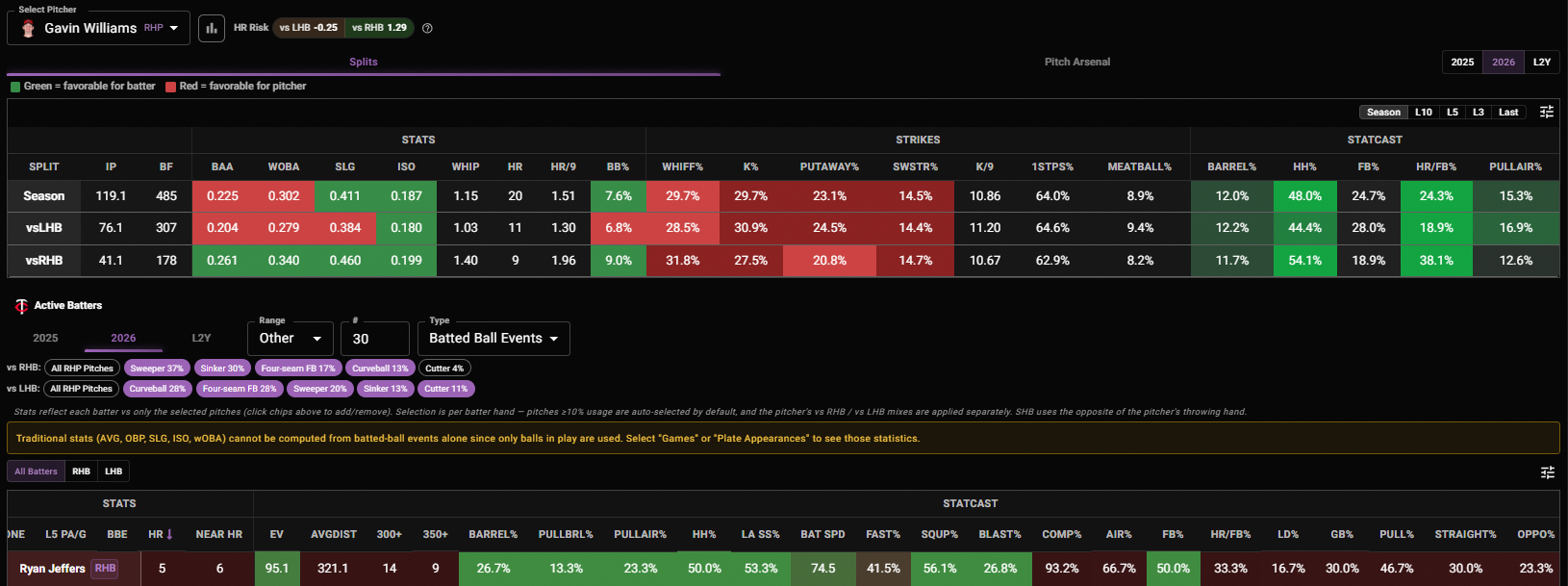Toggle the Sweeper 37% pitch chip
Viewport: 1568px width, 586px height.
(157, 368)
